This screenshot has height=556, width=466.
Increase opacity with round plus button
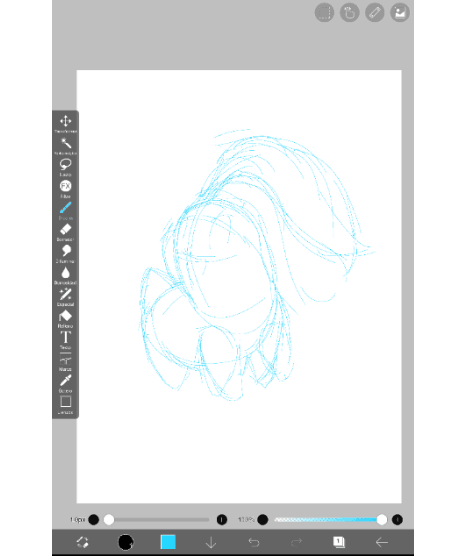coord(397,520)
